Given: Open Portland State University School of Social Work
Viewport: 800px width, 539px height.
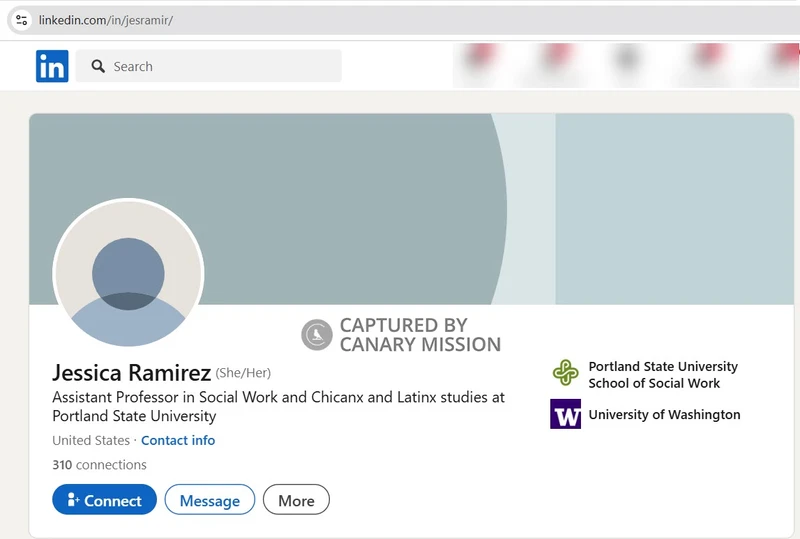Looking at the screenshot, I should 663,375.
